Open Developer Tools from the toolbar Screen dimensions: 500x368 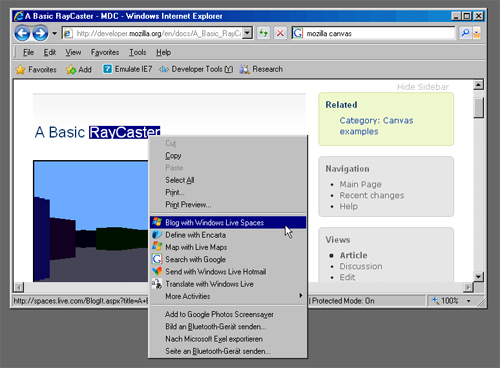coord(196,69)
